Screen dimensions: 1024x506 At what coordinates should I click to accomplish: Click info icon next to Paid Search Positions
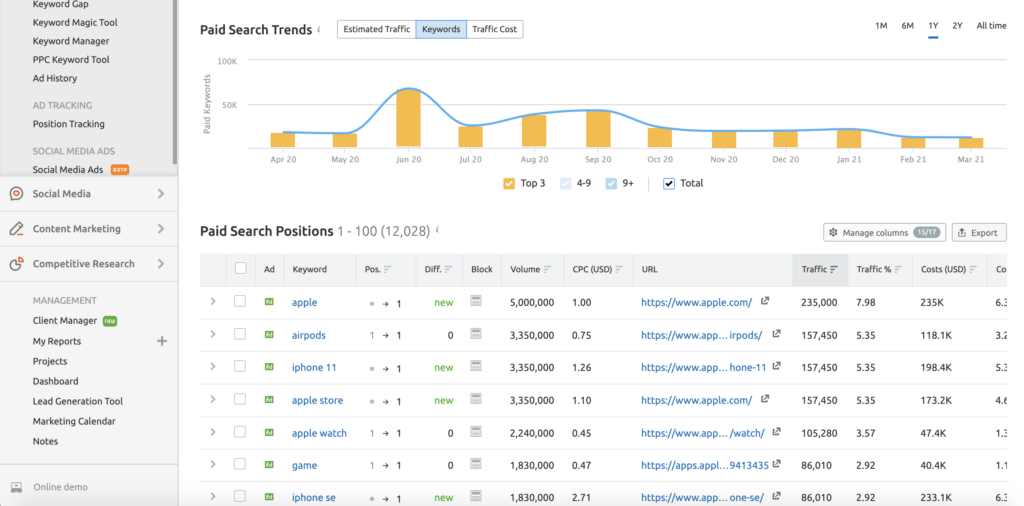437,230
